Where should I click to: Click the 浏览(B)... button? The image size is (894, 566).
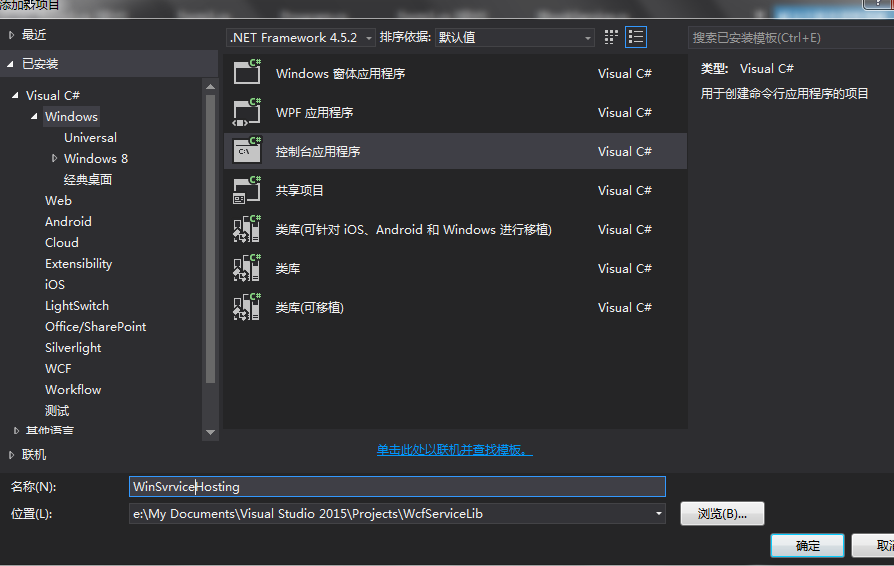tap(722, 514)
